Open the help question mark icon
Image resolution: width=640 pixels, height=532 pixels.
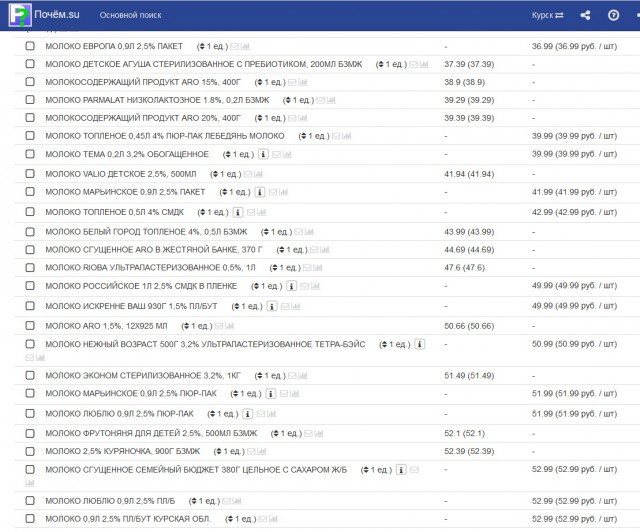[x=613, y=15]
